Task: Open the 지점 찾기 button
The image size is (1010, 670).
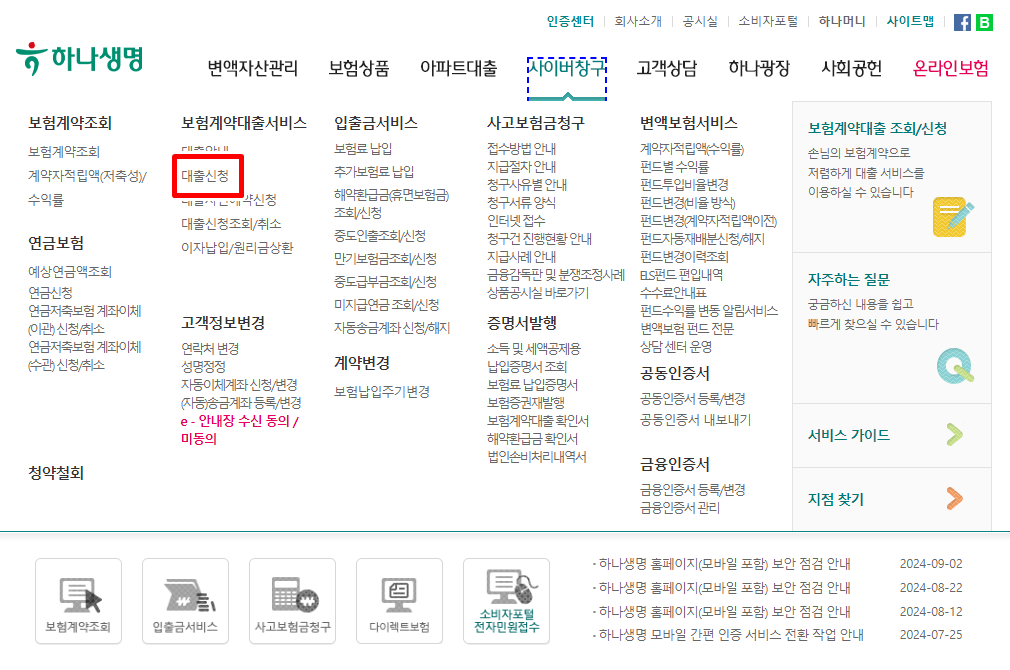Action: [x=891, y=499]
